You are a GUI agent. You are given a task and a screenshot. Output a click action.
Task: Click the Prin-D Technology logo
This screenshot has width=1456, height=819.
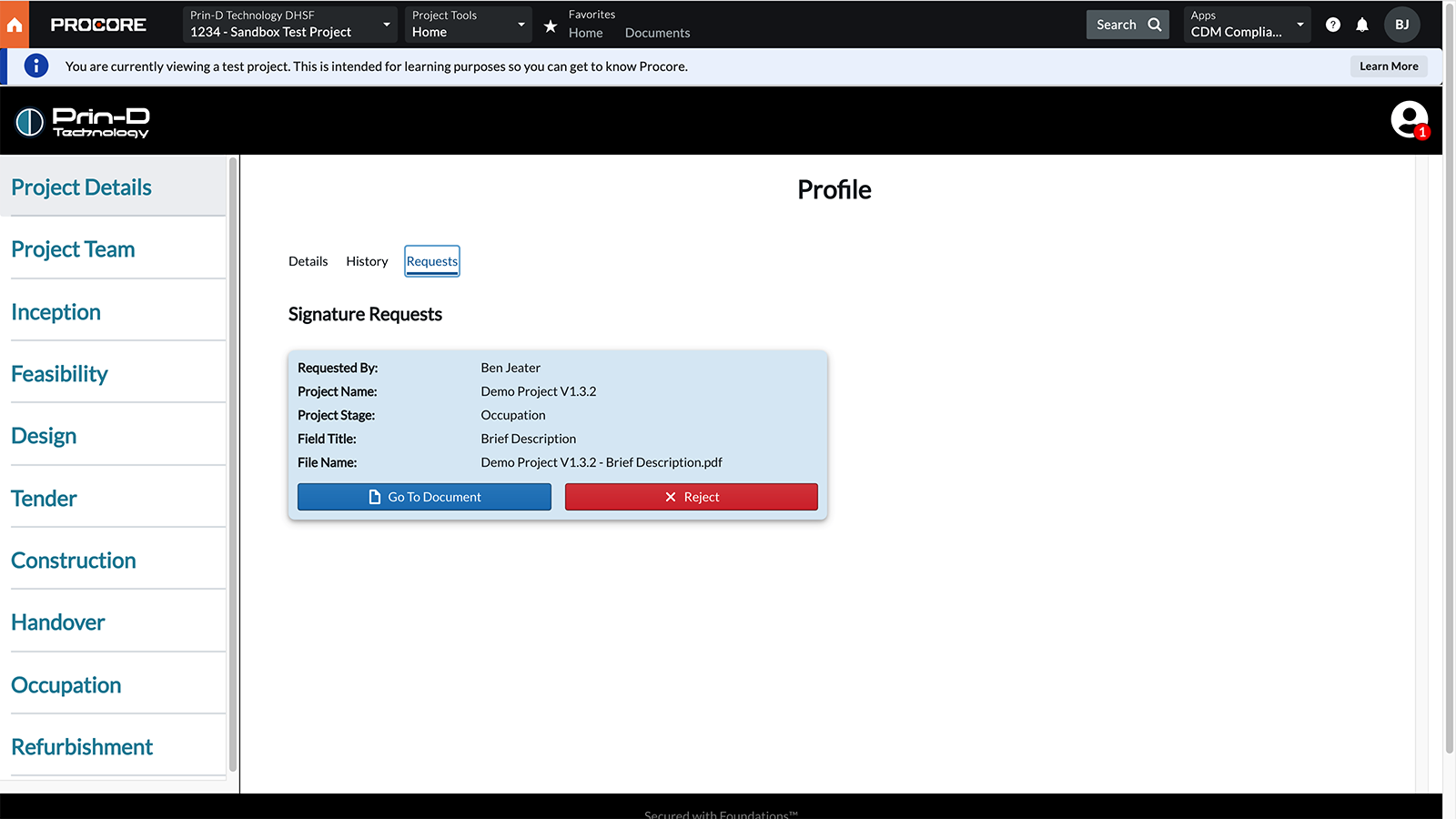(83, 122)
